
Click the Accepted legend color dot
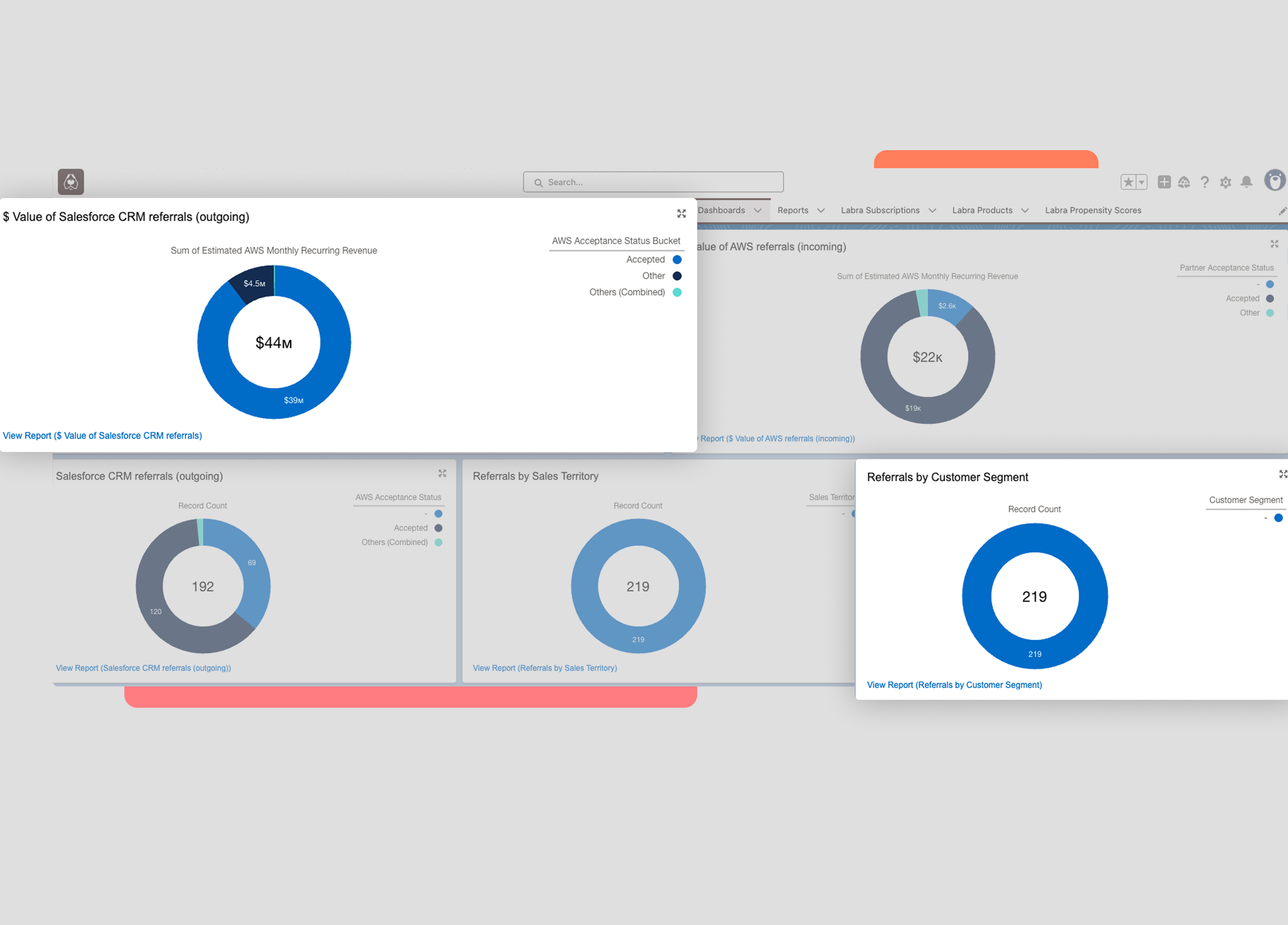[x=677, y=260]
